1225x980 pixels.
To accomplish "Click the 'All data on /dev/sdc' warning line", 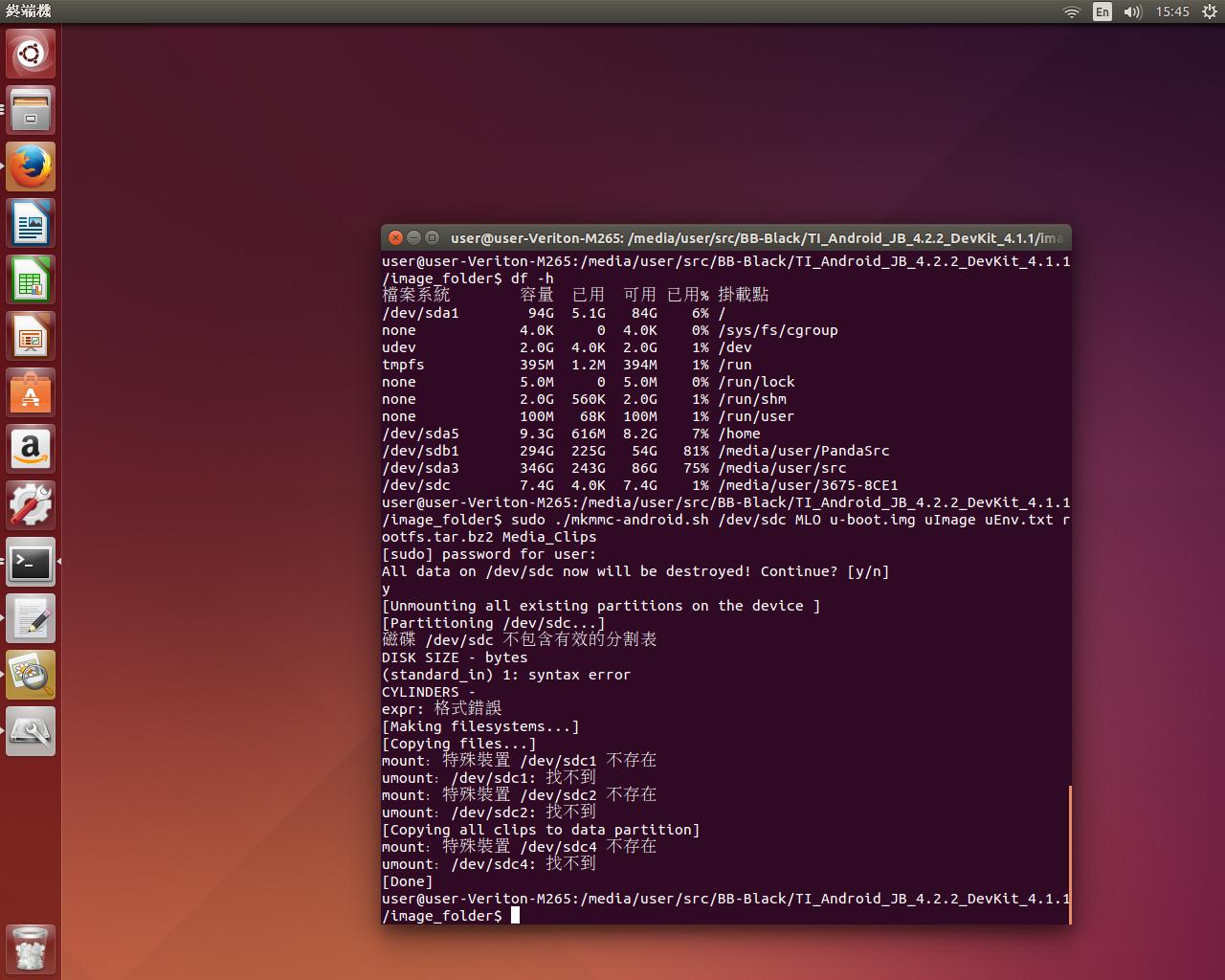I will 635,571.
